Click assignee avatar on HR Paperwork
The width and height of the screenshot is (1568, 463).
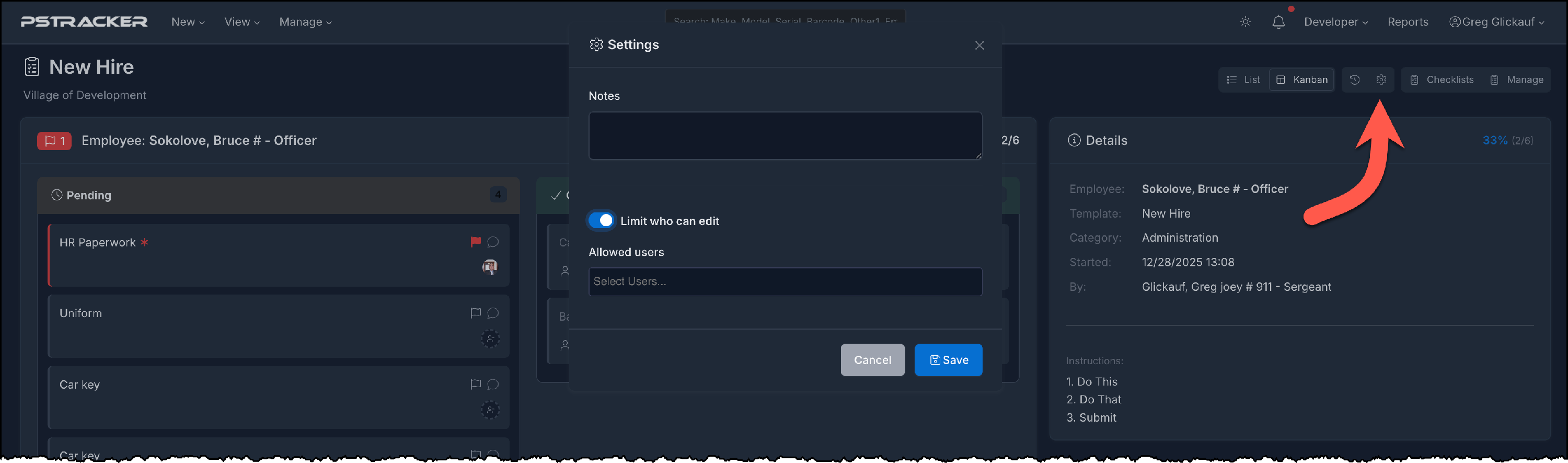[x=490, y=267]
